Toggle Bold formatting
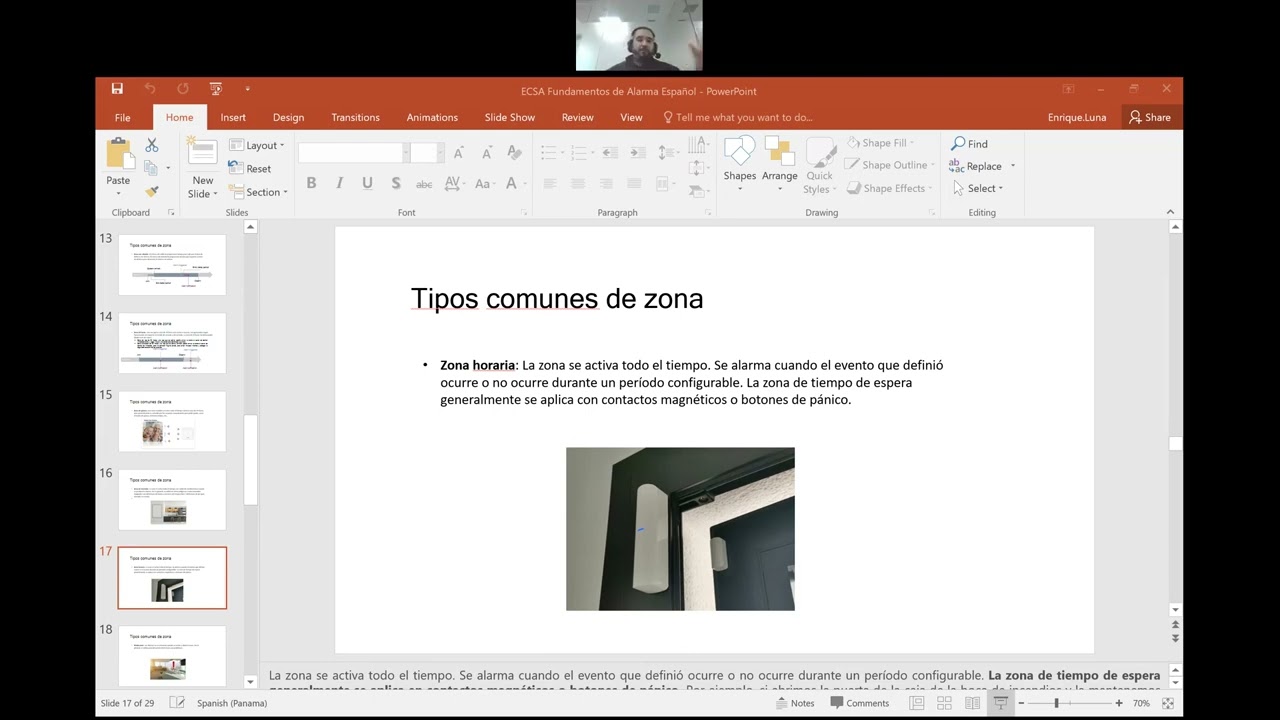The height and width of the screenshot is (720, 1280). coord(311,183)
